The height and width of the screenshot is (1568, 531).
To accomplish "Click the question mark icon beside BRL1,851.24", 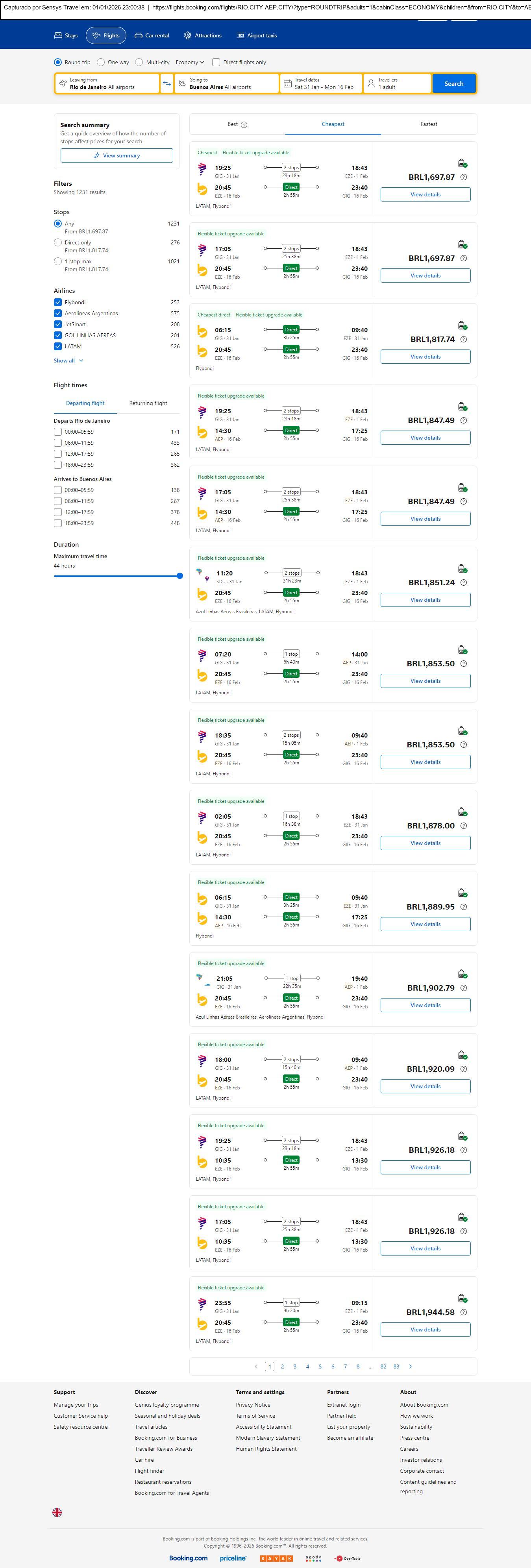I will click(463, 582).
